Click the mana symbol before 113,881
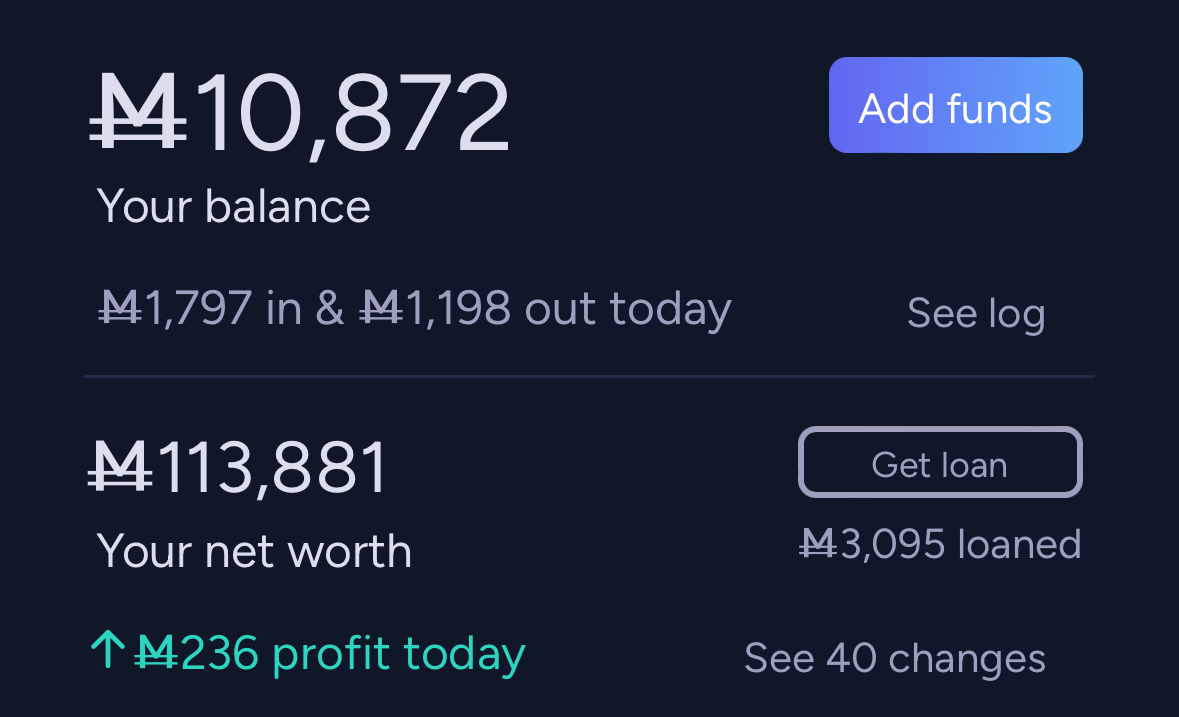This screenshot has height=717, width=1179. (x=120, y=467)
